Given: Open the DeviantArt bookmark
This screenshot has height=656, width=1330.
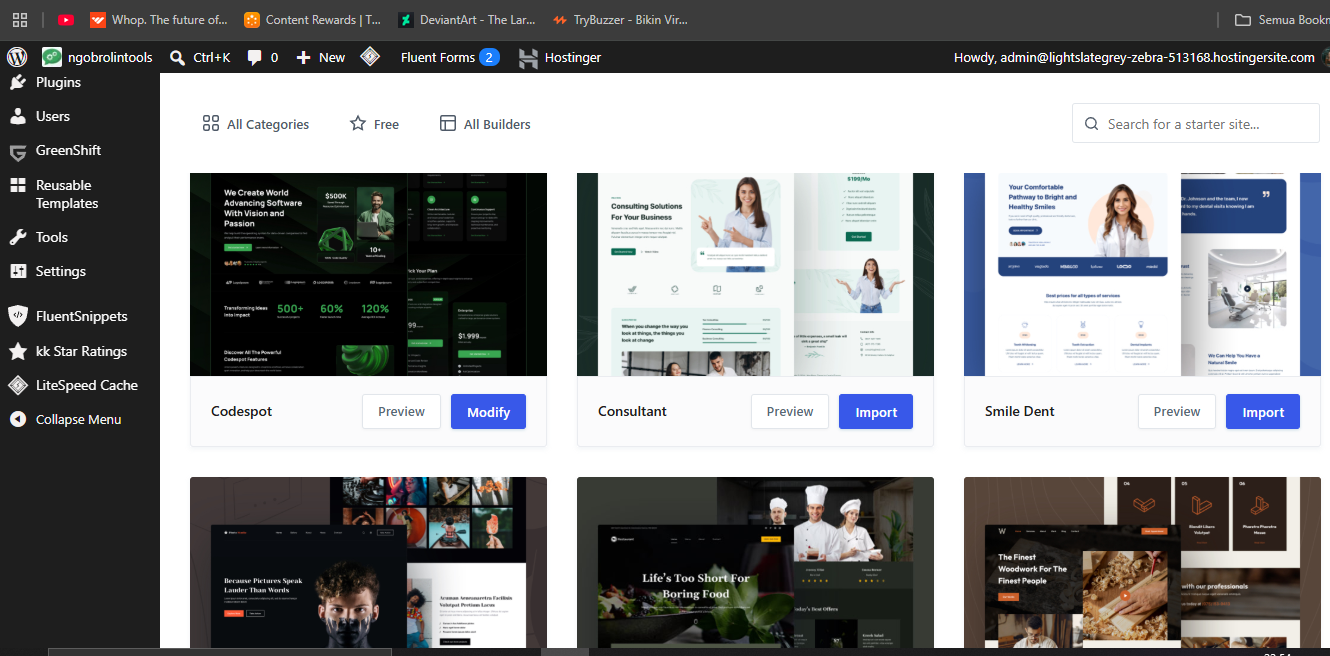Looking at the screenshot, I should tap(467, 19).
